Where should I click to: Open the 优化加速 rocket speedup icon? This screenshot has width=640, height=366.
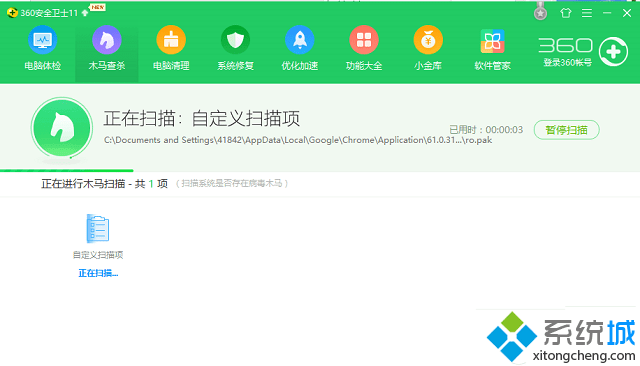[x=300, y=40]
